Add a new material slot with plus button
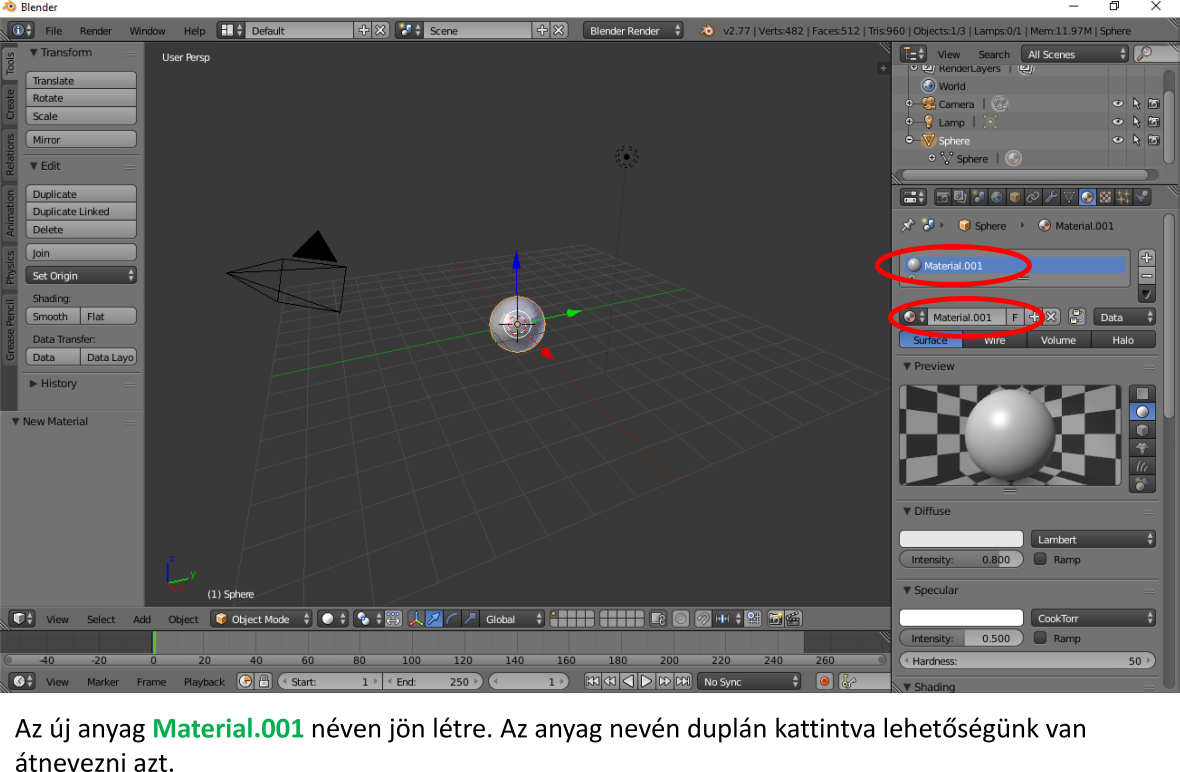The image size is (1180, 772). click(x=1146, y=258)
